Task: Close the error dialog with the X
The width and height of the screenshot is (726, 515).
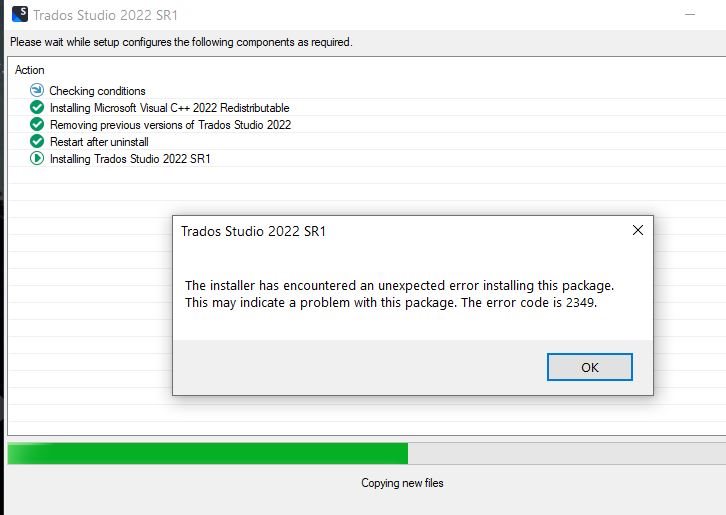Action: tap(638, 230)
